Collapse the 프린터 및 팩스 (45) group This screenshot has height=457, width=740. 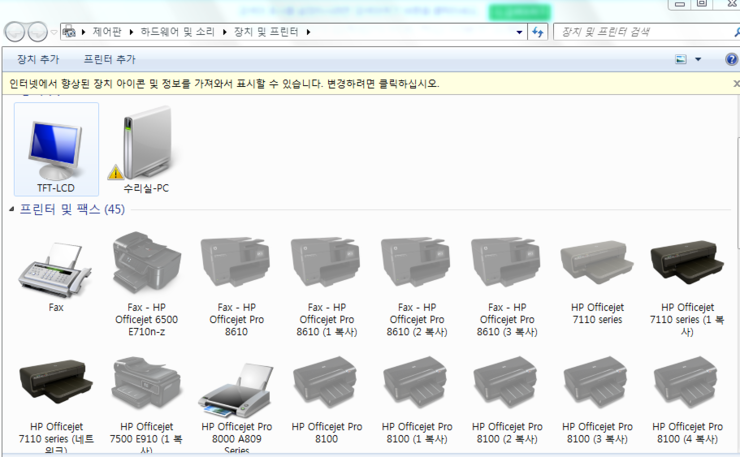[x=13, y=210]
